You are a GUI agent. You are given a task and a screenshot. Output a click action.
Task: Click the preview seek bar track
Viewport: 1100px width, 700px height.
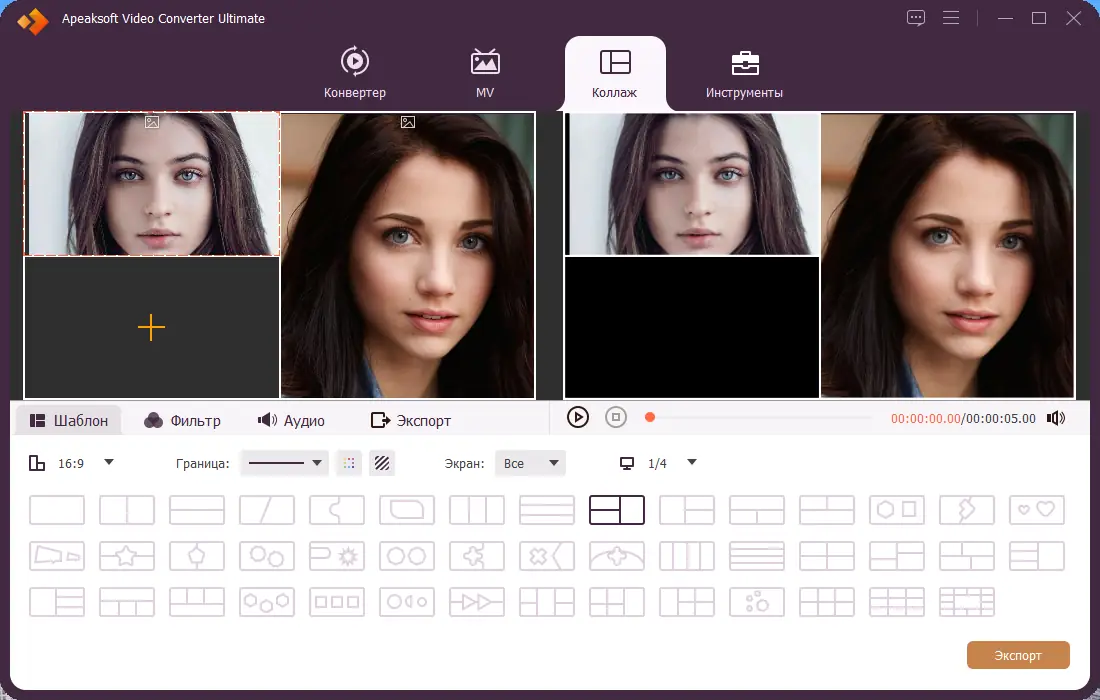(760, 417)
